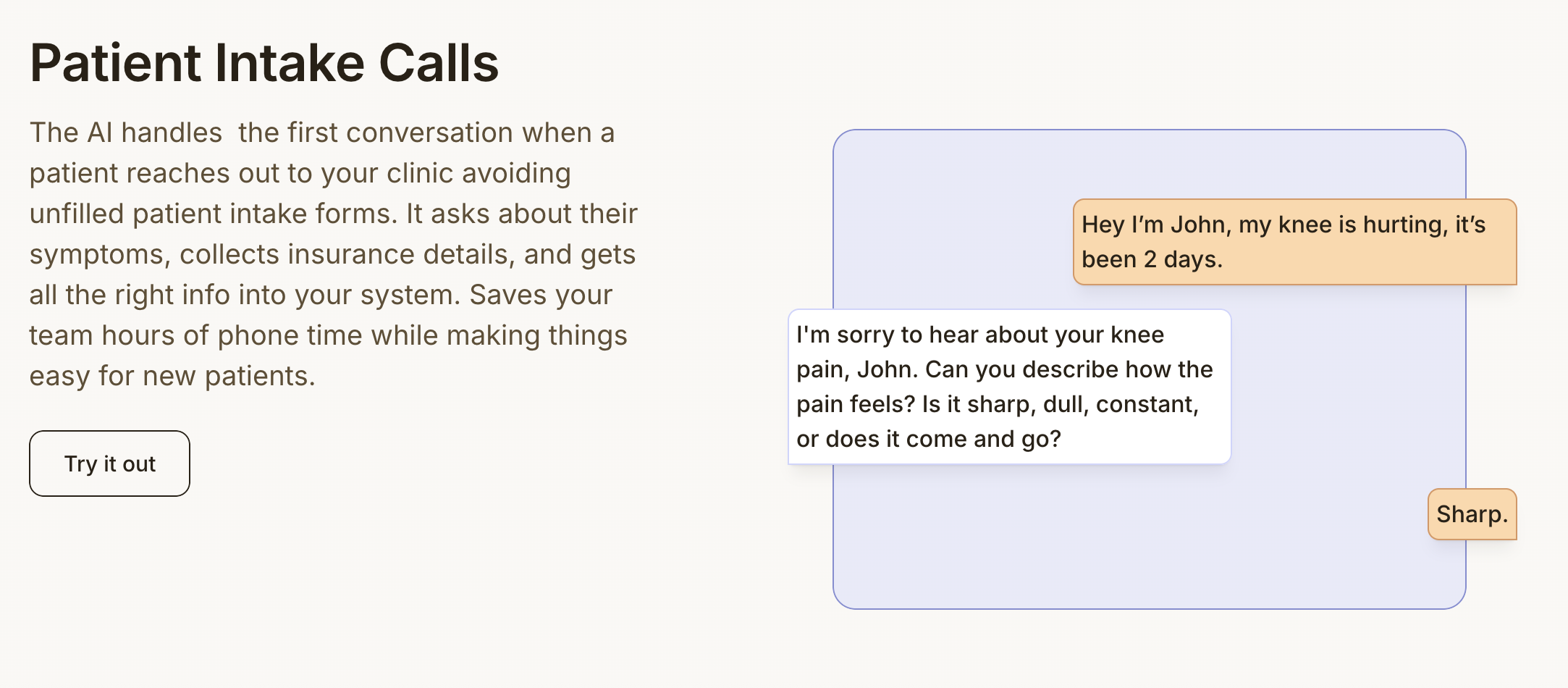This screenshot has height=688, width=1568.
Task: Click the "Try it out" button
Action: pos(109,463)
